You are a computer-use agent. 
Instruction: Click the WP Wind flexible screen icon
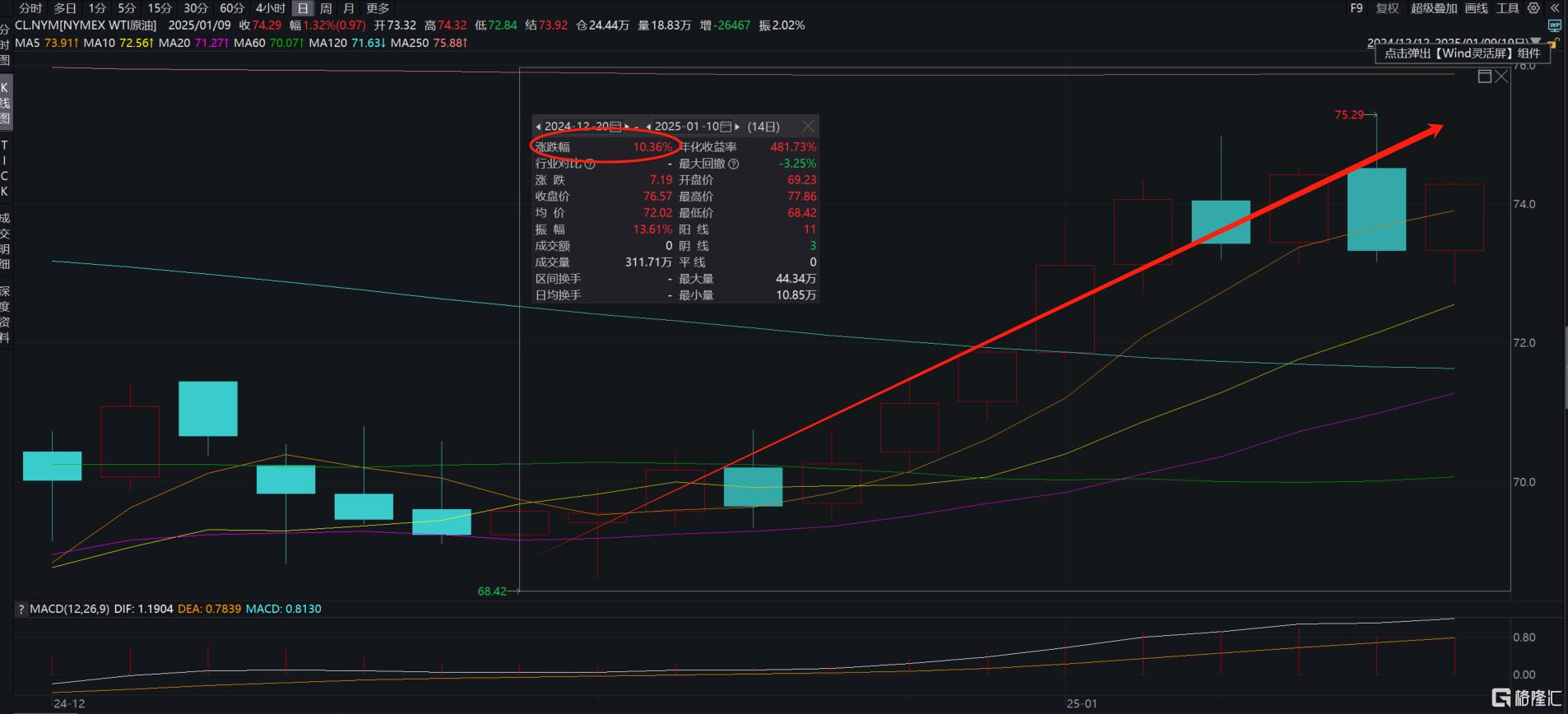[1555, 25]
